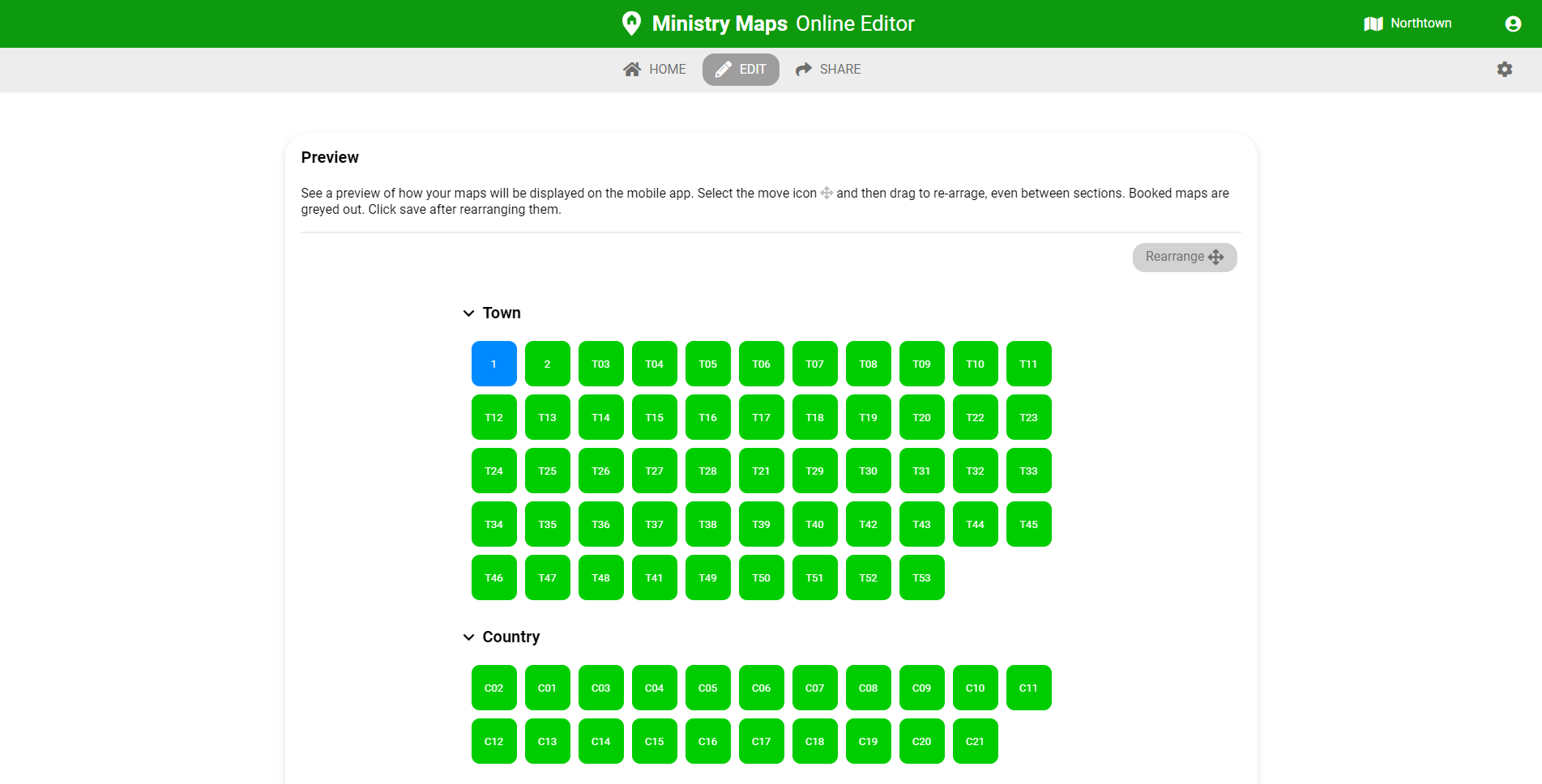Select map tile T12
Screen dimensions: 1542x784
[x=494, y=417]
